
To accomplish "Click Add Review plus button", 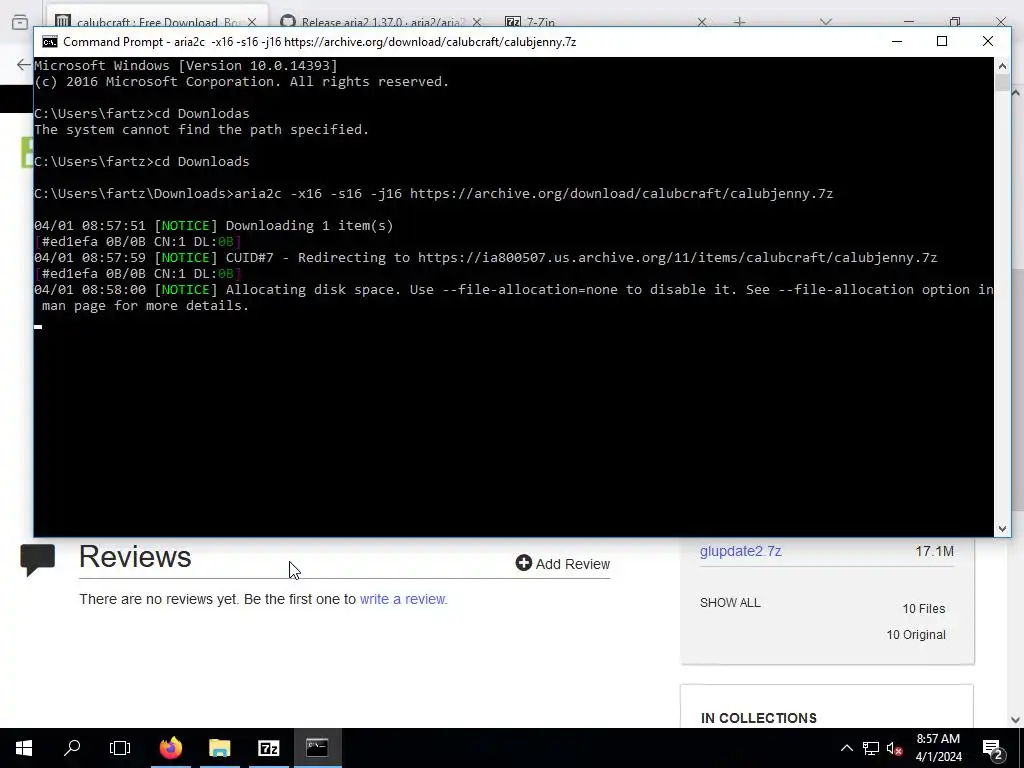I will click(562, 564).
